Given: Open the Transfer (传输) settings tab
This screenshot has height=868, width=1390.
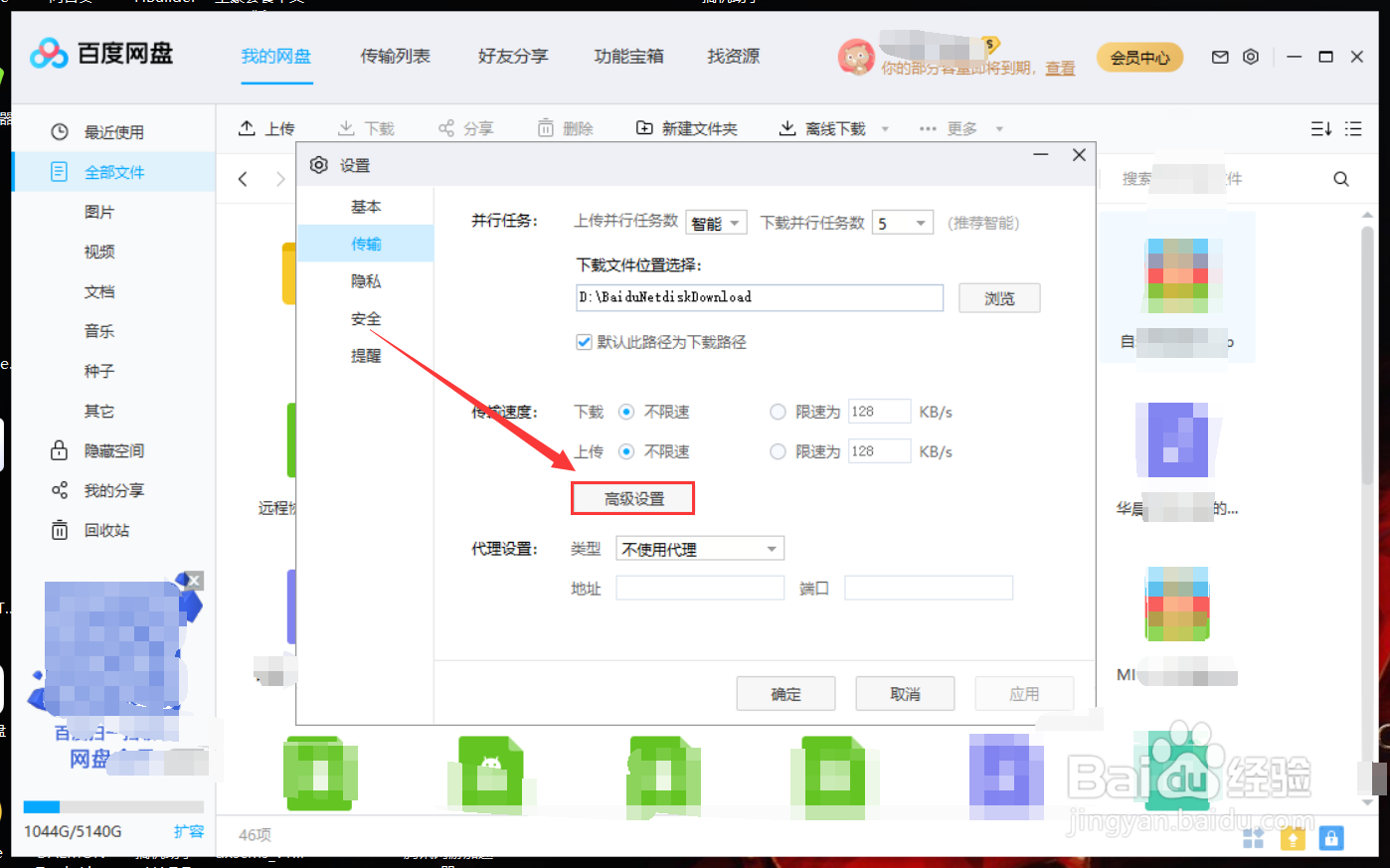Looking at the screenshot, I should coord(366,244).
